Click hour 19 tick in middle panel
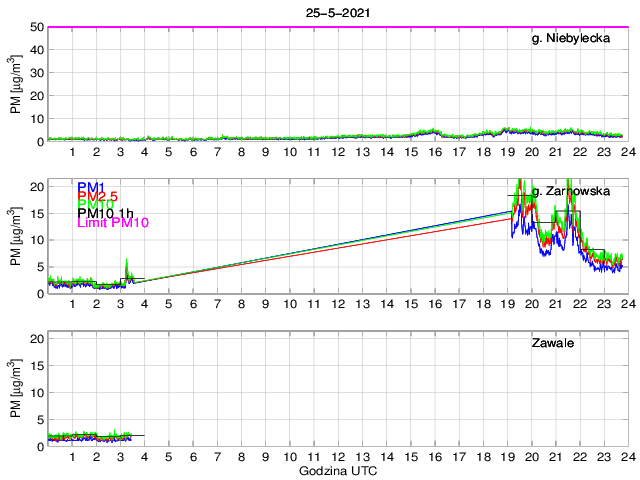This screenshot has height=480, width=640. coord(506,304)
